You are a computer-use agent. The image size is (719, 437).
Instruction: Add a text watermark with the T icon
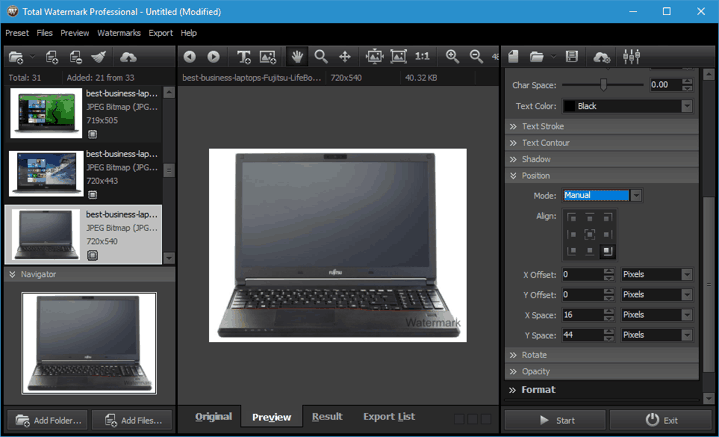tap(243, 56)
